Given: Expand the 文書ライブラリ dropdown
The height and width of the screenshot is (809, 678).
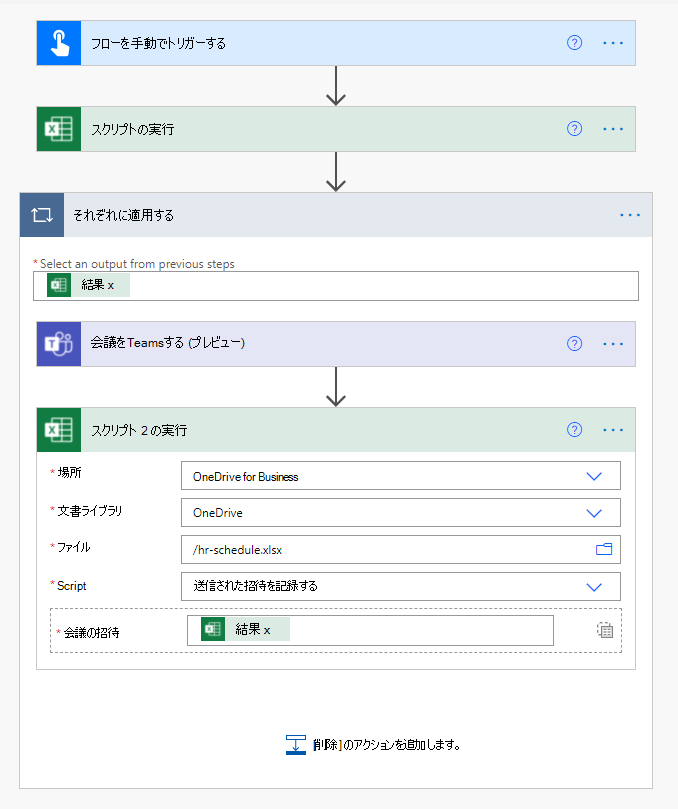Looking at the screenshot, I should (x=595, y=512).
